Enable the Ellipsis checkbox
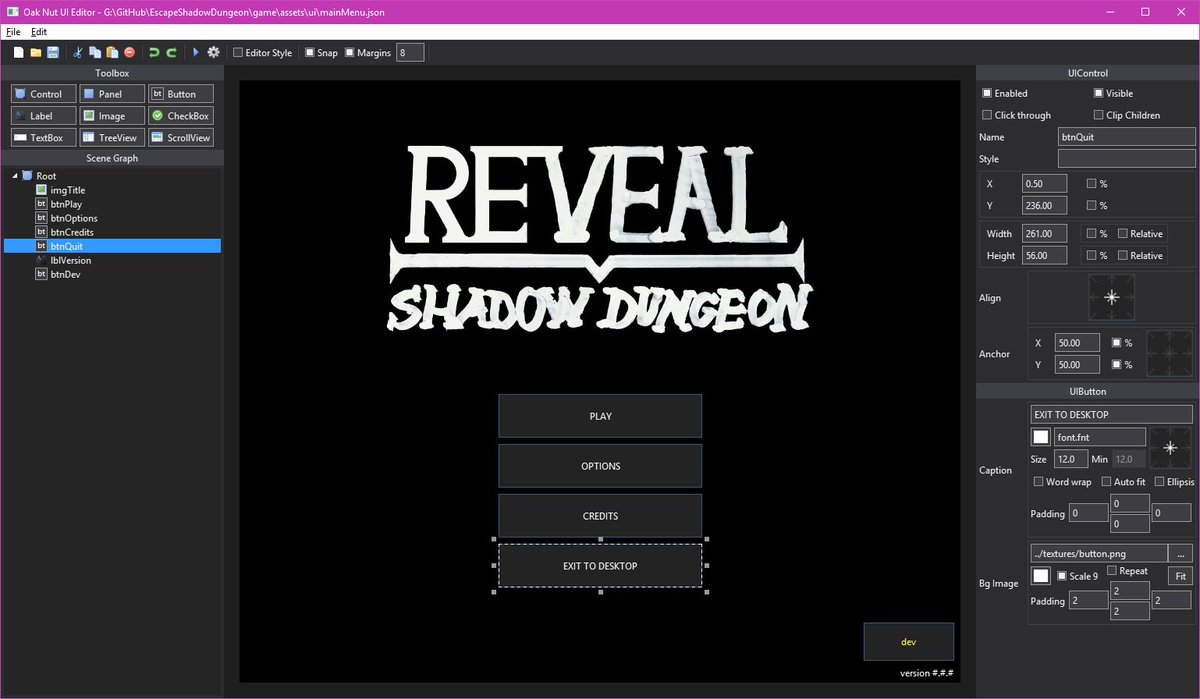Screen dimensions: 1200x699 (1158, 481)
